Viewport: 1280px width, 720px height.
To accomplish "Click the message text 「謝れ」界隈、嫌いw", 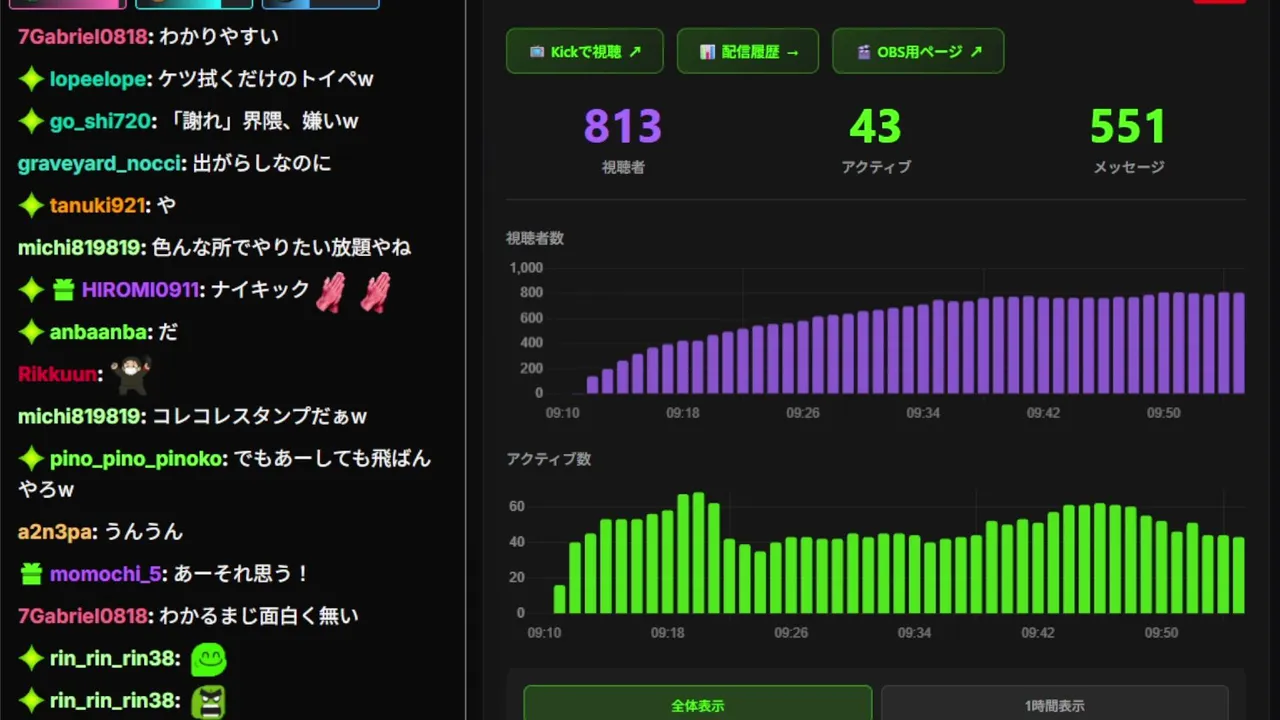I will 260,121.
